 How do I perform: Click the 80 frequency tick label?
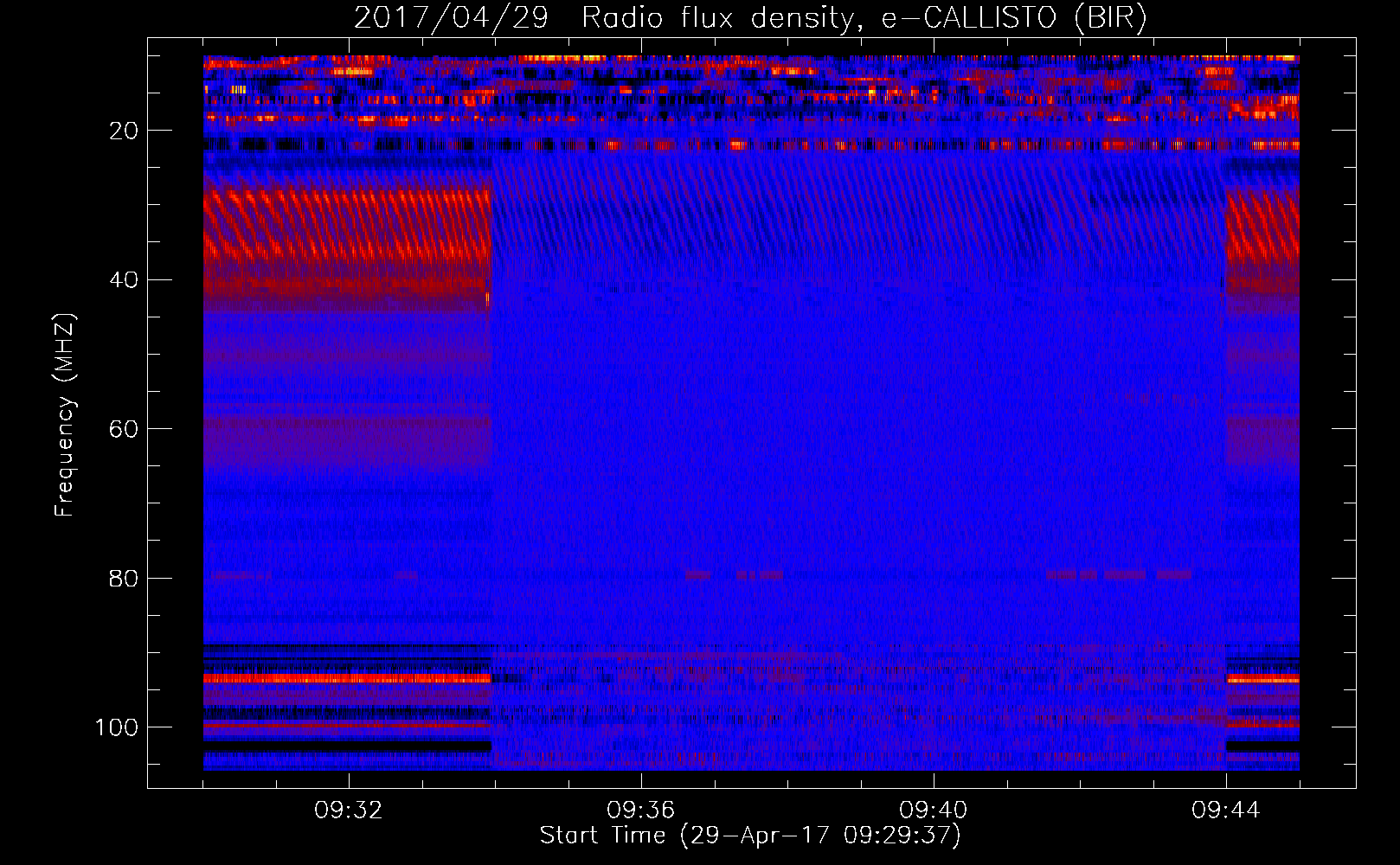[x=125, y=578]
